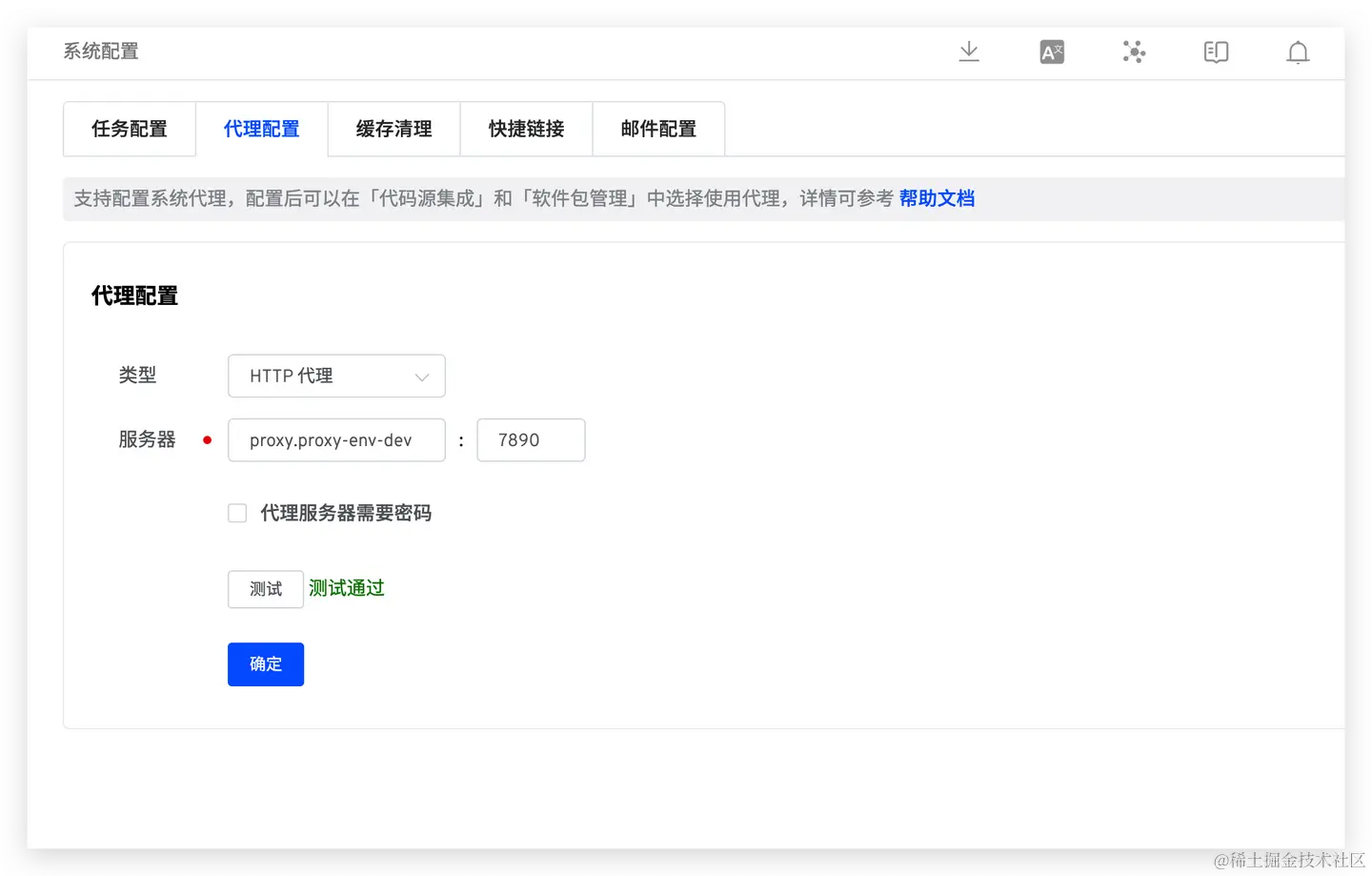Select the 代理配置 tab
1372x876 pixels.
click(x=262, y=129)
